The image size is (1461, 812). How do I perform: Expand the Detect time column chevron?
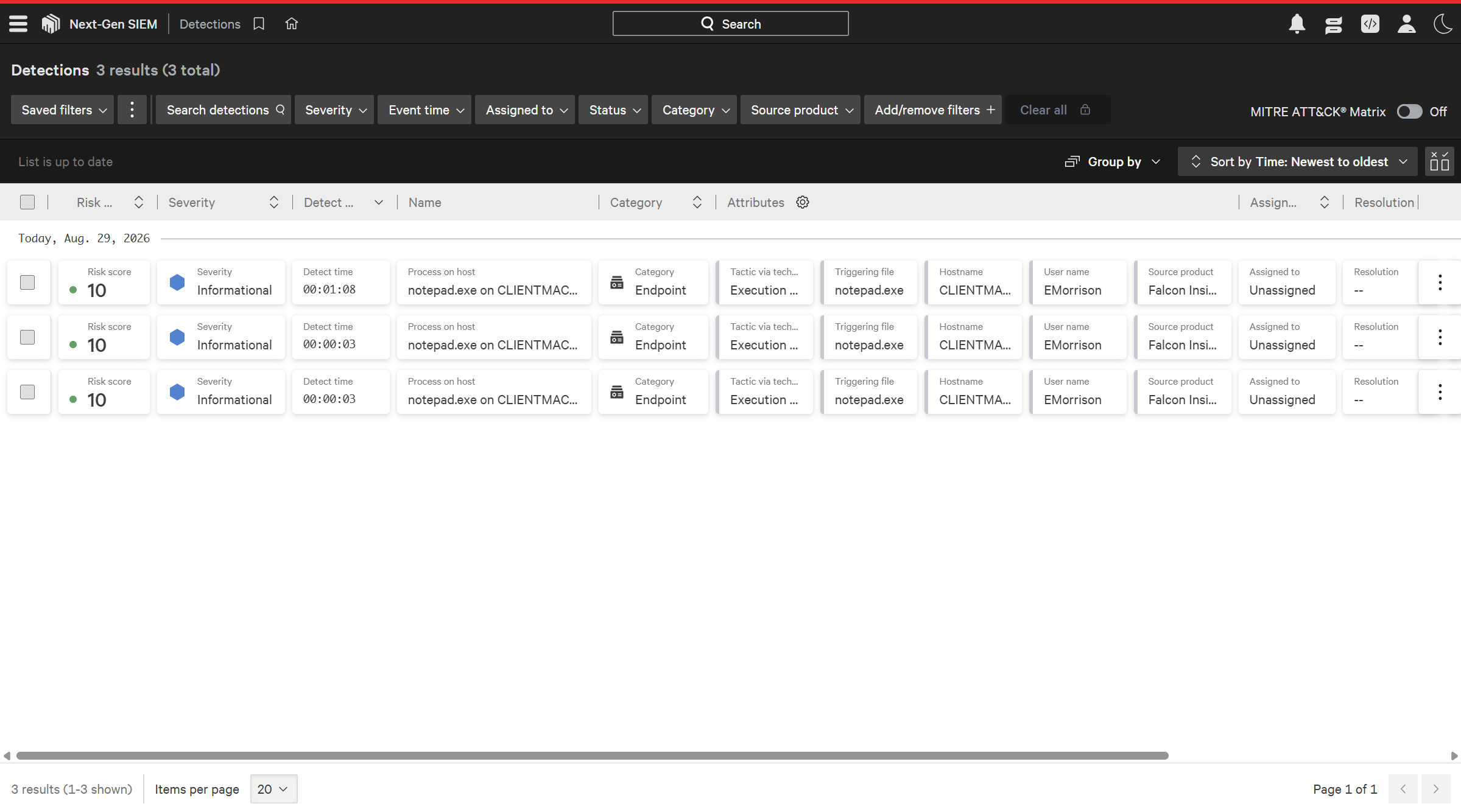[379, 202]
